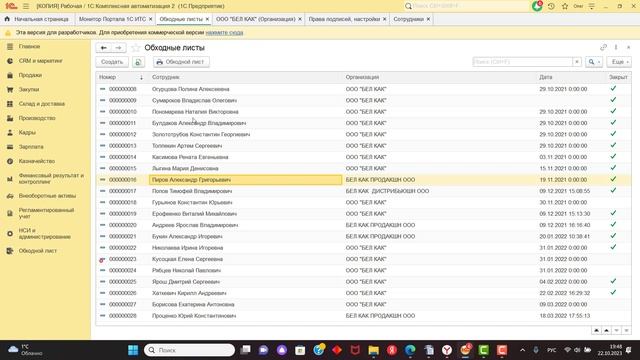Switch to Начальная страница tab
Image resolution: width=640 pixels, height=360 pixels.
tap(37, 19)
